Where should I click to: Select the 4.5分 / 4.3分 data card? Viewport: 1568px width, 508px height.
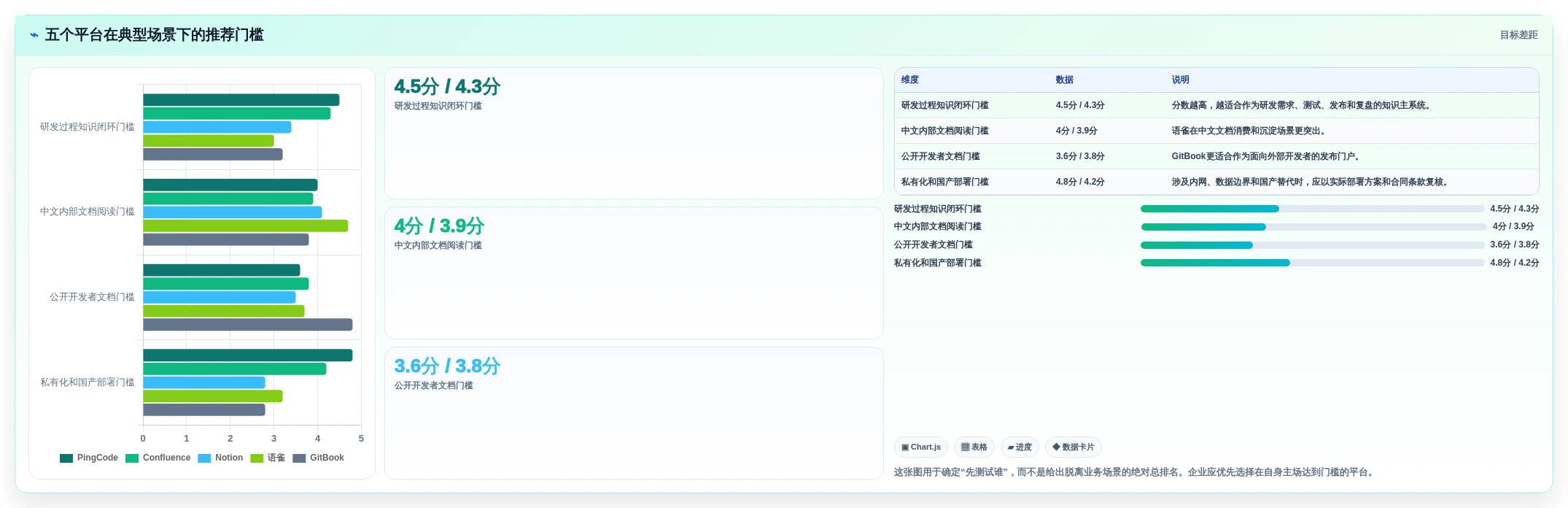click(634, 134)
